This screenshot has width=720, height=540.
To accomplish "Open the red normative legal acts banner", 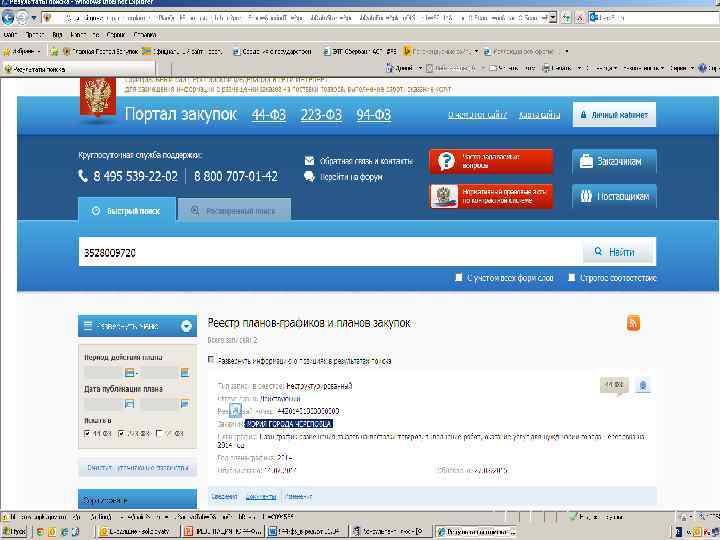I will point(491,196).
